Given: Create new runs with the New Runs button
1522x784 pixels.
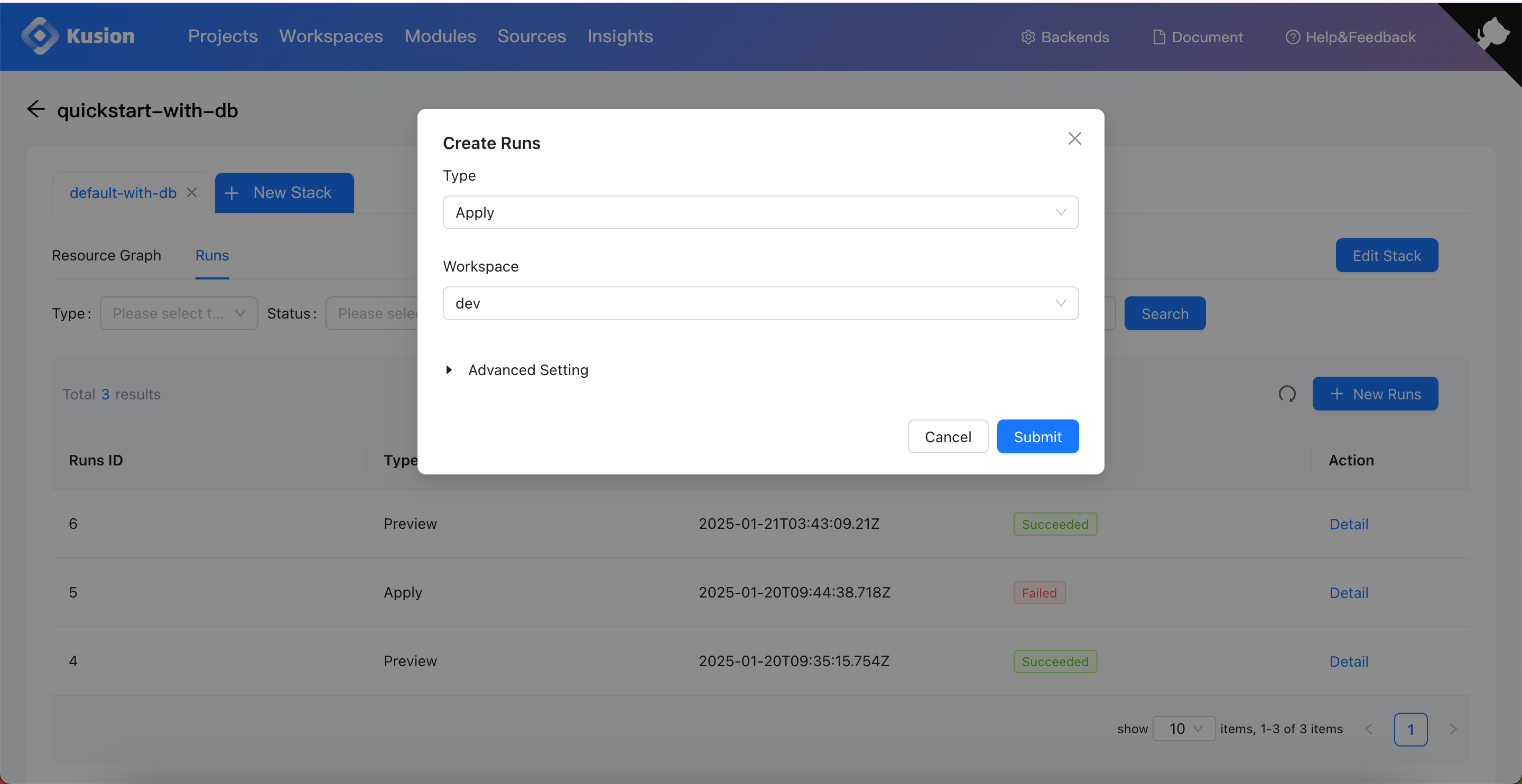Looking at the screenshot, I should pos(1375,394).
